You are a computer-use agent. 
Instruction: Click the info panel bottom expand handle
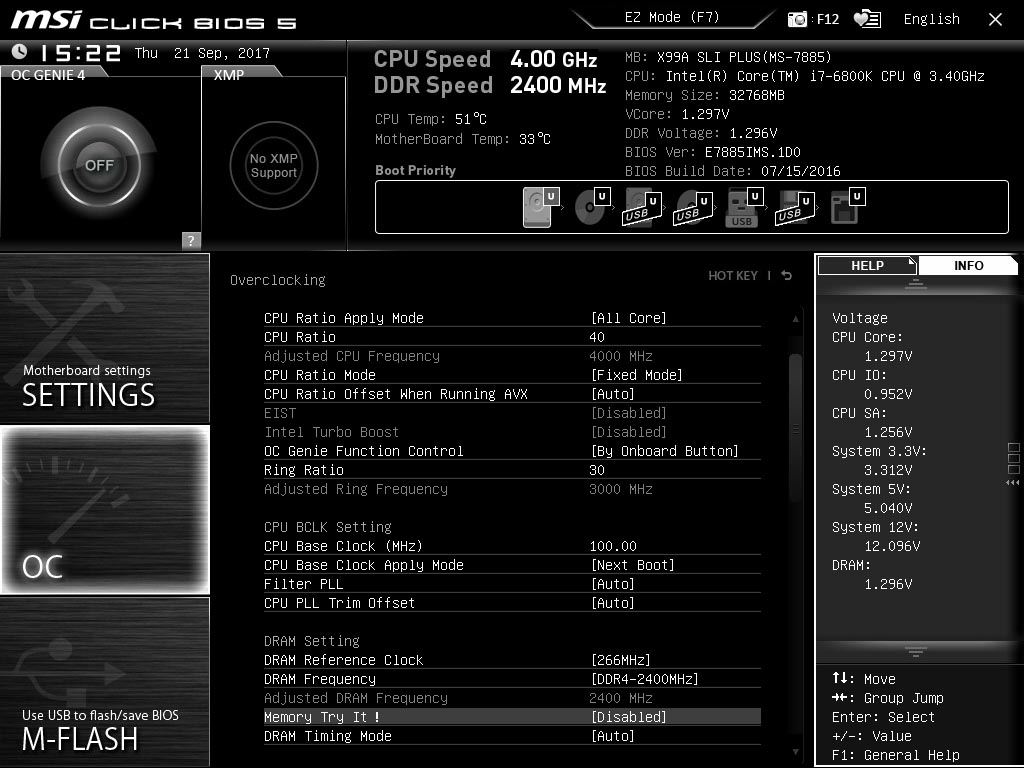pyautogui.click(x=915, y=652)
